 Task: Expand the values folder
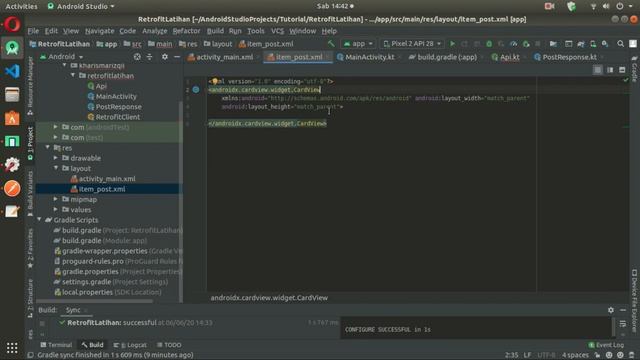click(56, 209)
